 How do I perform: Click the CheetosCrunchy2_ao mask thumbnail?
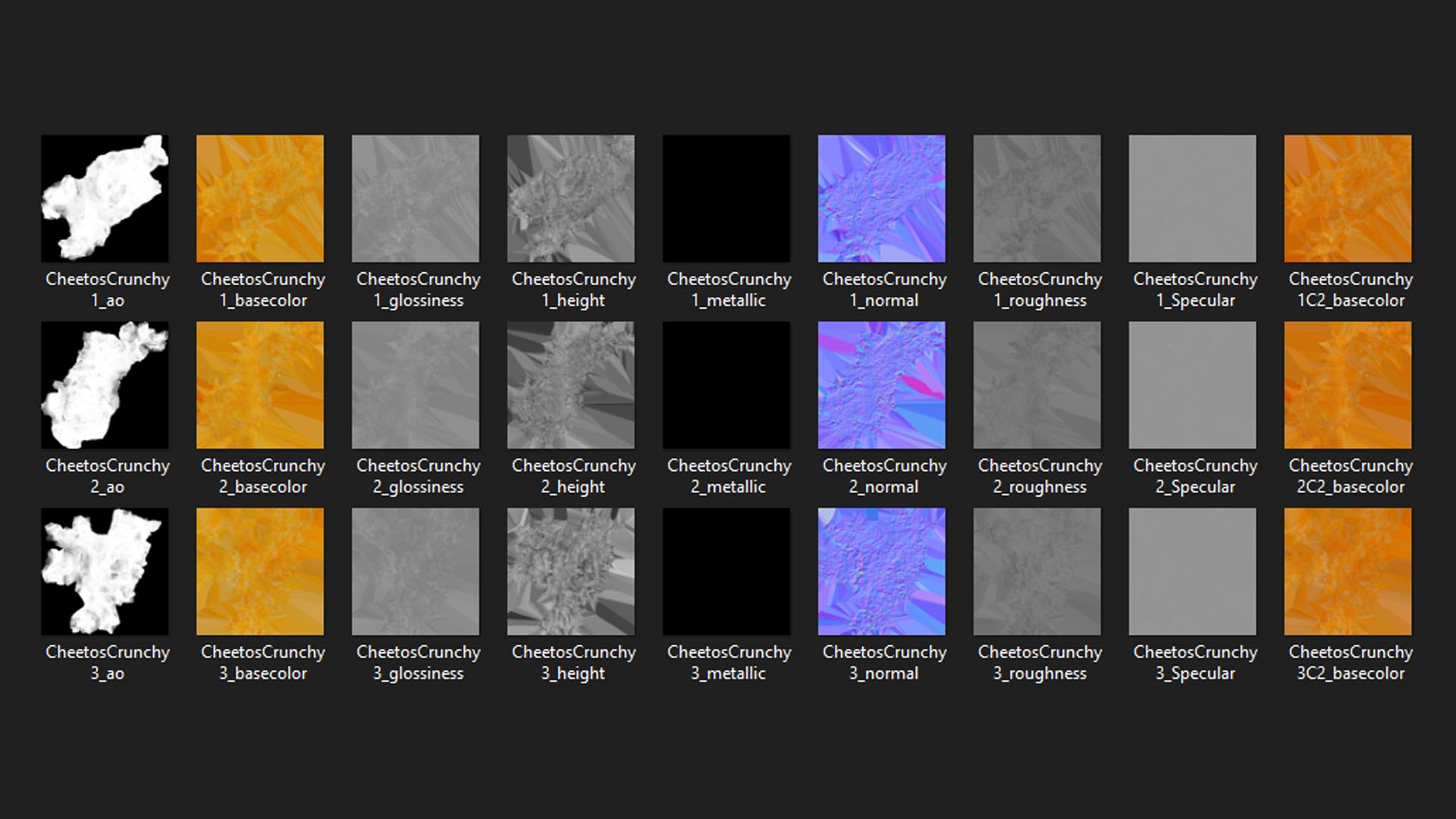105,385
